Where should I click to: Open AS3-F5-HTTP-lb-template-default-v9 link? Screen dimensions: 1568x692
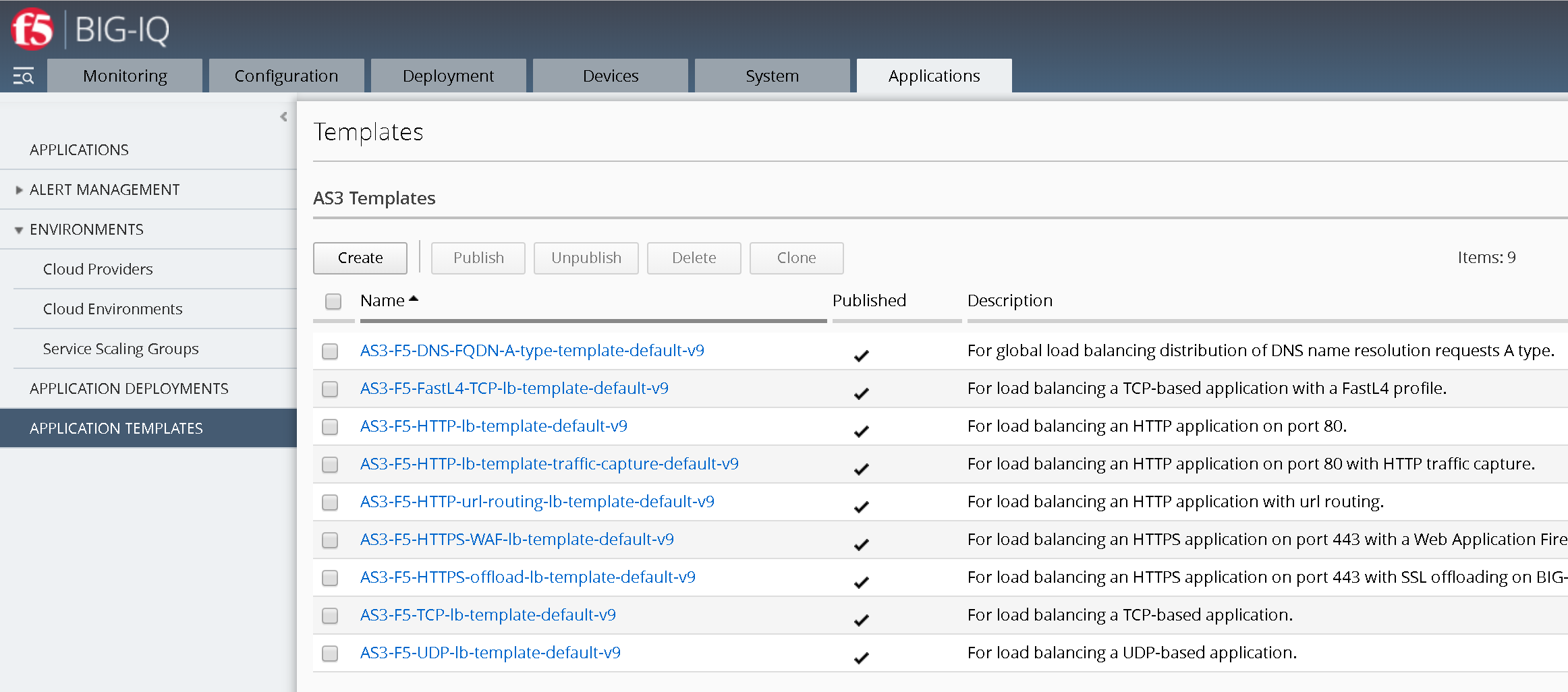click(x=494, y=426)
